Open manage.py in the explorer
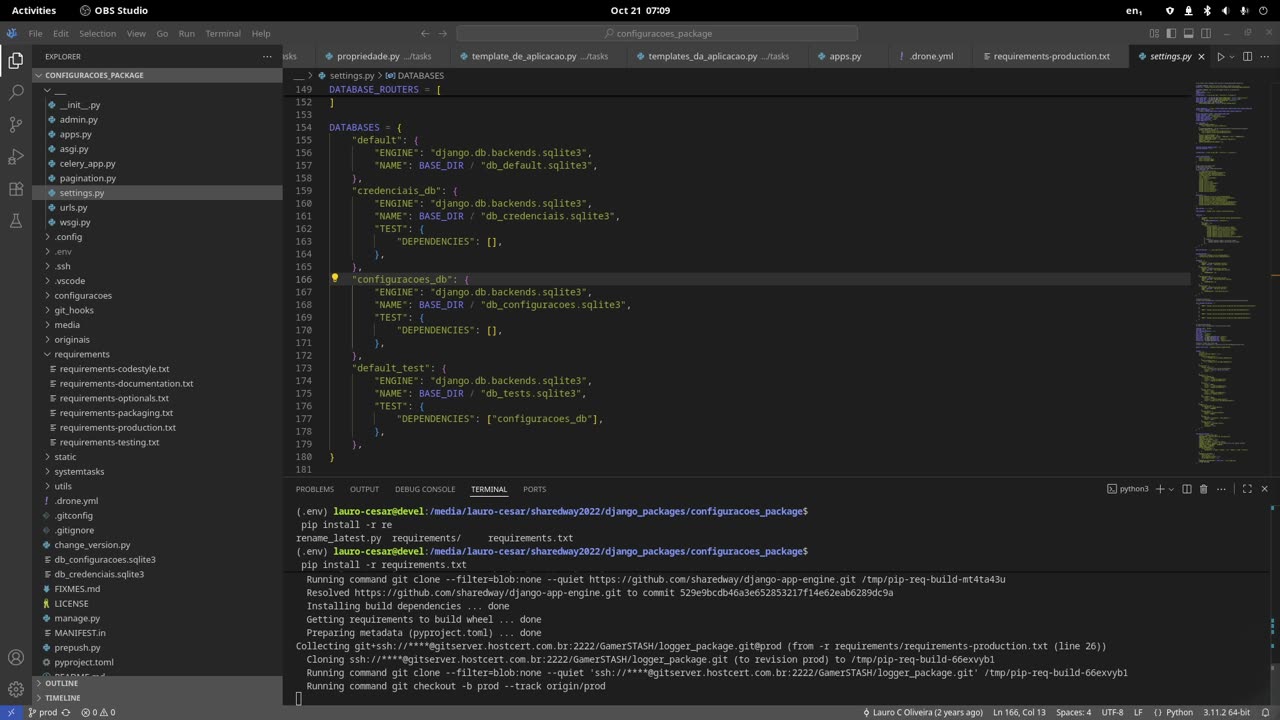This screenshot has width=1280, height=720. [77, 618]
